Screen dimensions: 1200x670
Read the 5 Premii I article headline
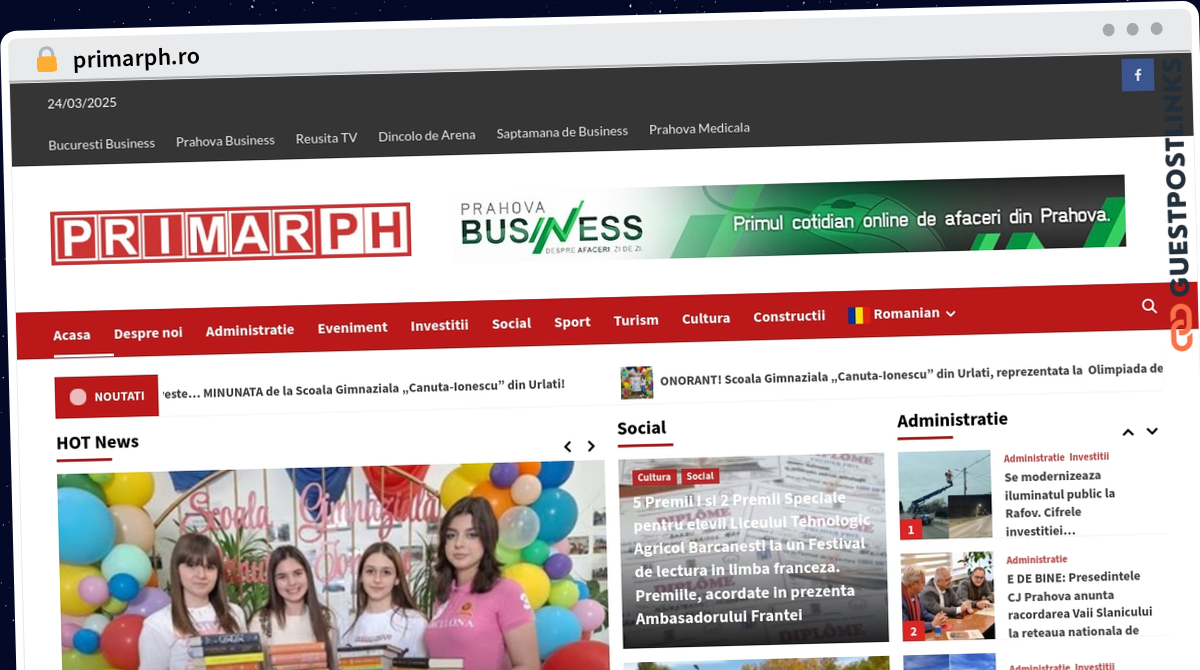pyautogui.click(x=751, y=556)
